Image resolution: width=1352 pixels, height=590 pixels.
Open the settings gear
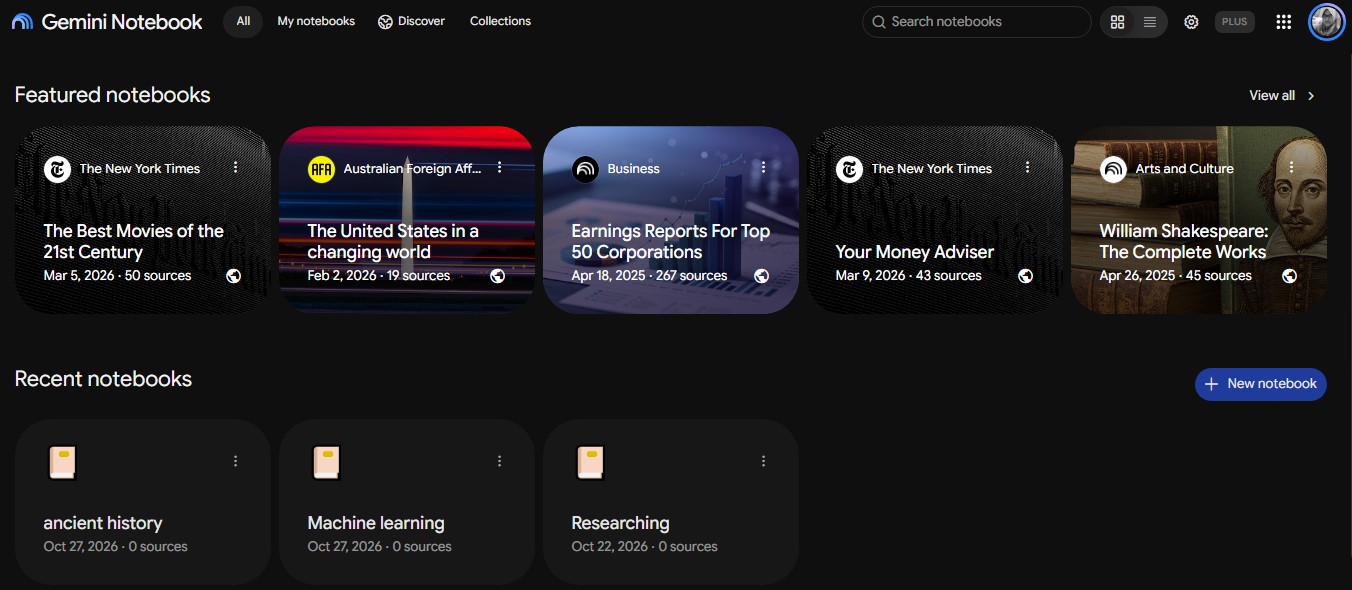1191,22
